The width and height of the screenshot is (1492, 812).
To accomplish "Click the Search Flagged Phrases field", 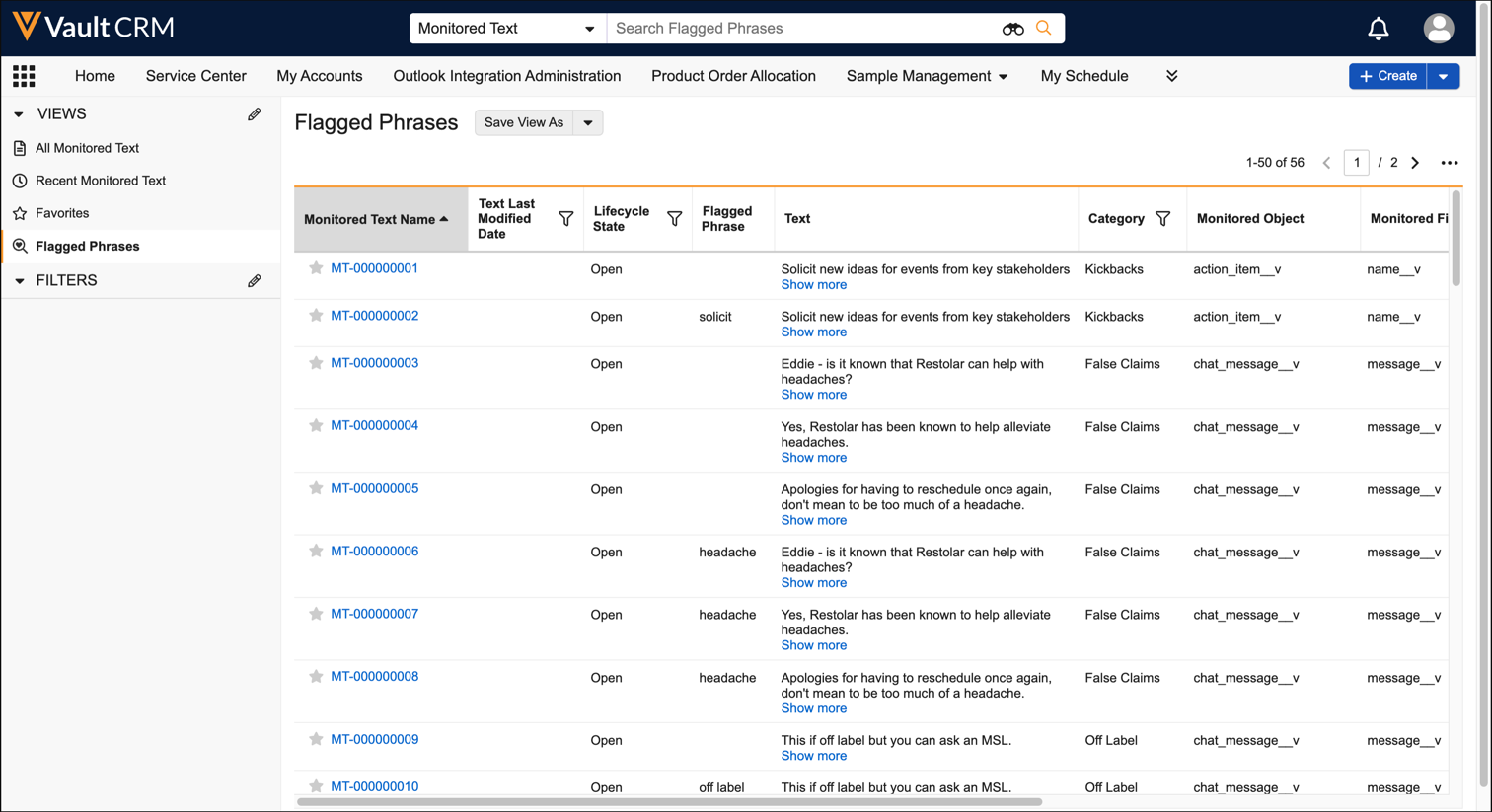I will tap(799, 29).
